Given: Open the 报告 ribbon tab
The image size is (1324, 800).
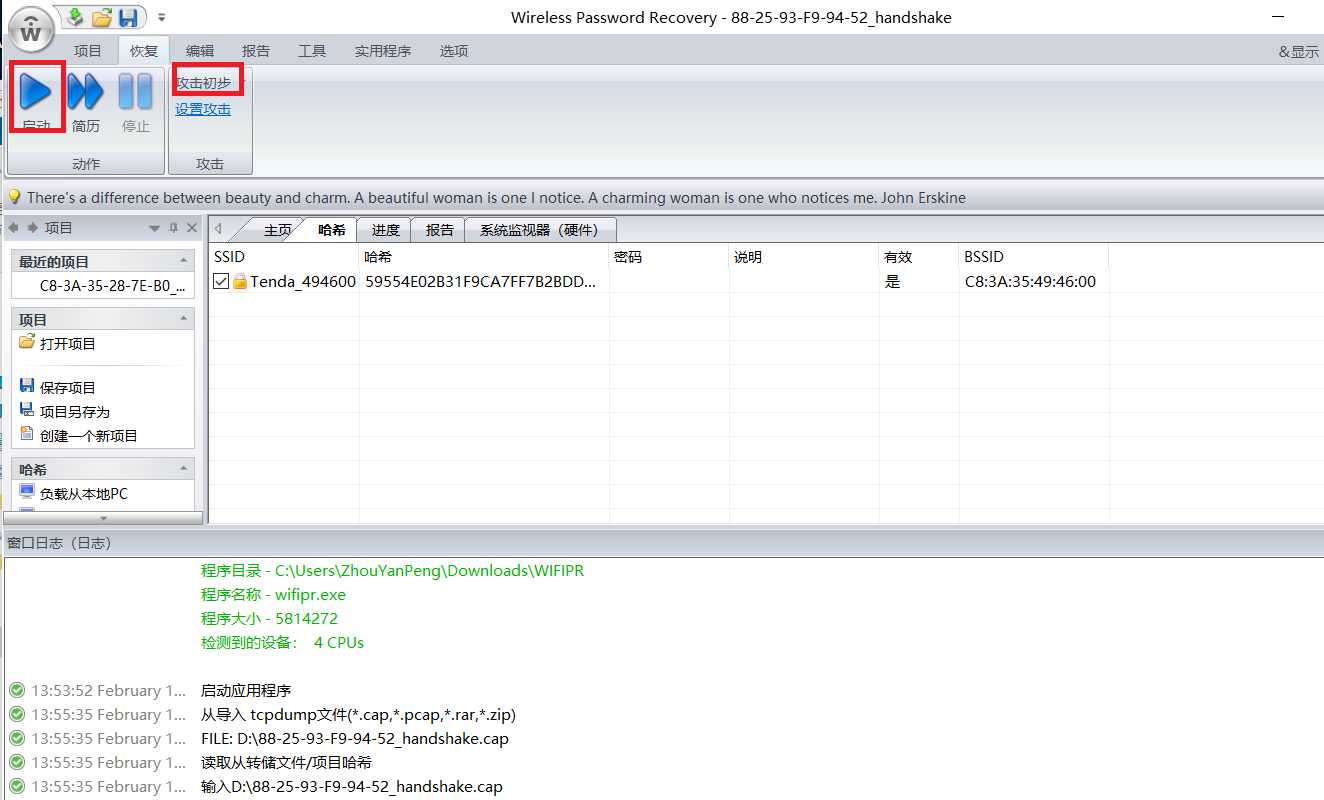Looking at the screenshot, I should point(256,51).
